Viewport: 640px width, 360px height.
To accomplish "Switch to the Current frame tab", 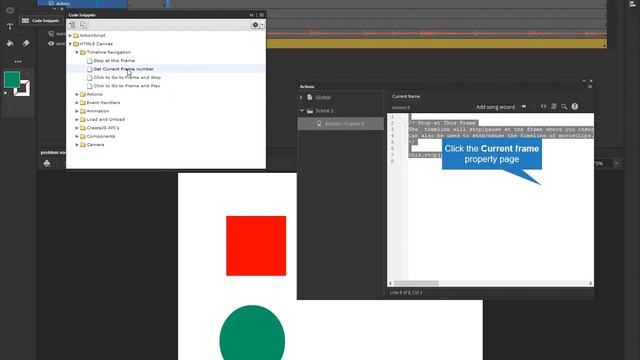I will [406, 97].
